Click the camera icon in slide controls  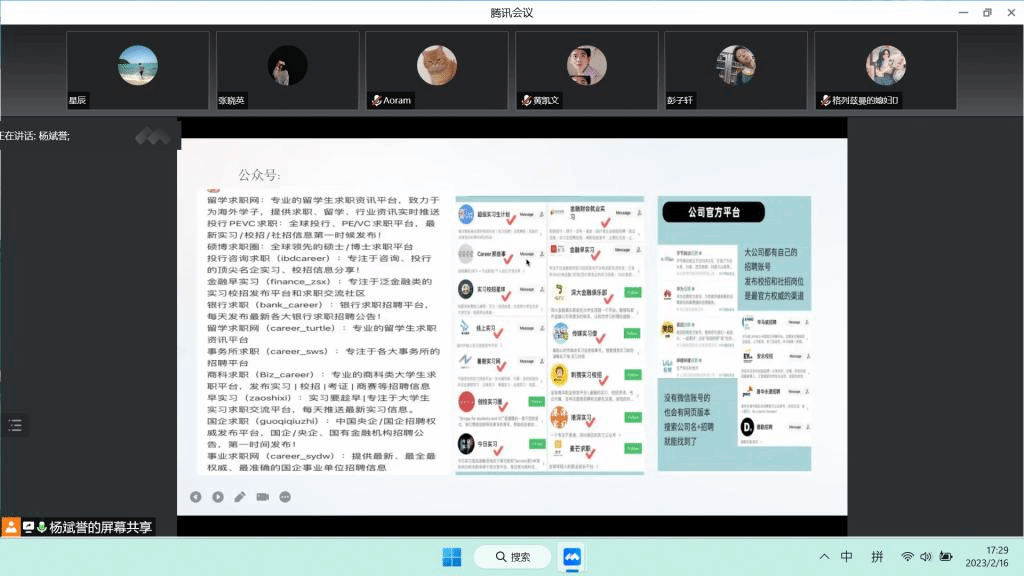pyautogui.click(x=263, y=497)
